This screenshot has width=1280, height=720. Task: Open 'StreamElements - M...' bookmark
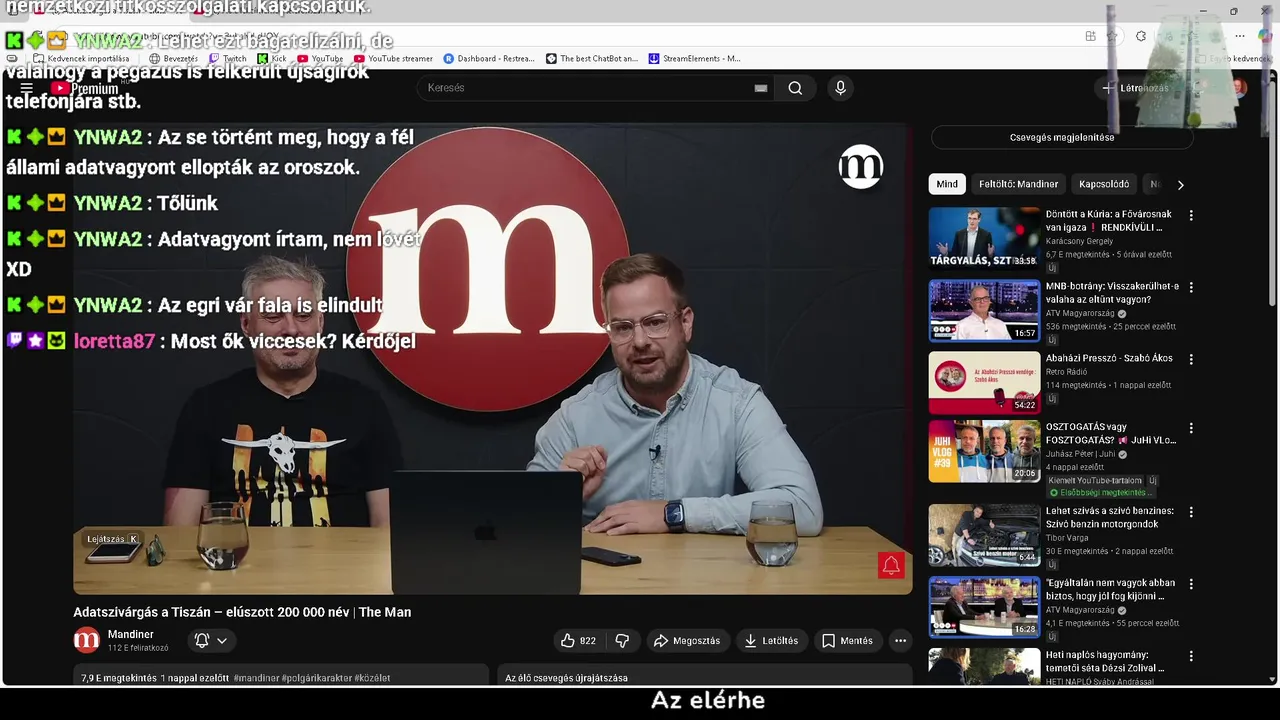click(695, 59)
